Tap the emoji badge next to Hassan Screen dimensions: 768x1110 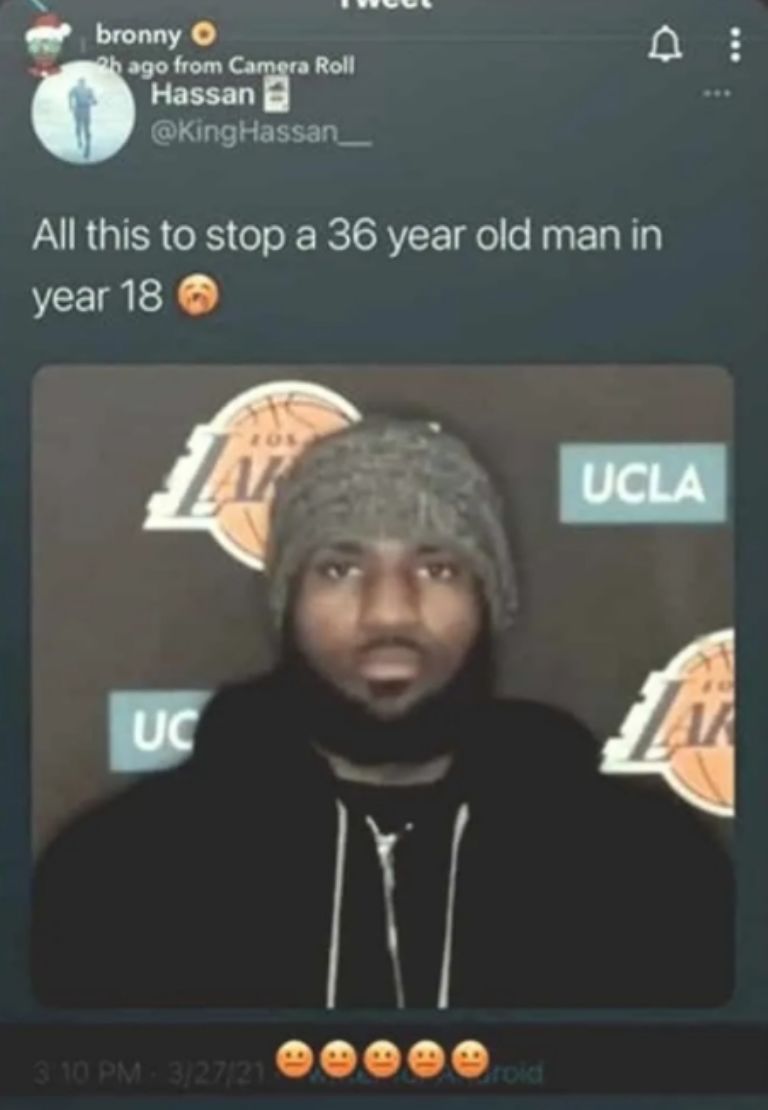276,95
